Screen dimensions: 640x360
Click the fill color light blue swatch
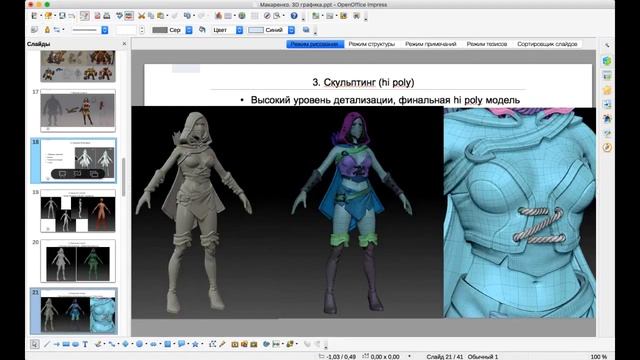point(256,30)
